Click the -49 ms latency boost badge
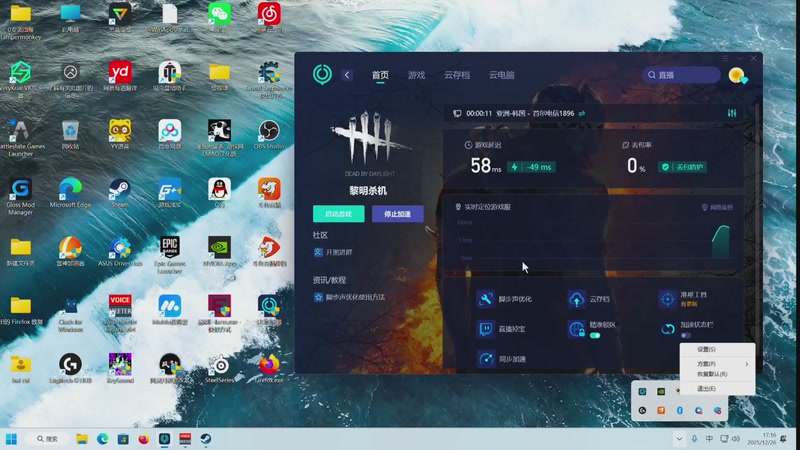The height and width of the screenshot is (450, 800). click(x=531, y=167)
